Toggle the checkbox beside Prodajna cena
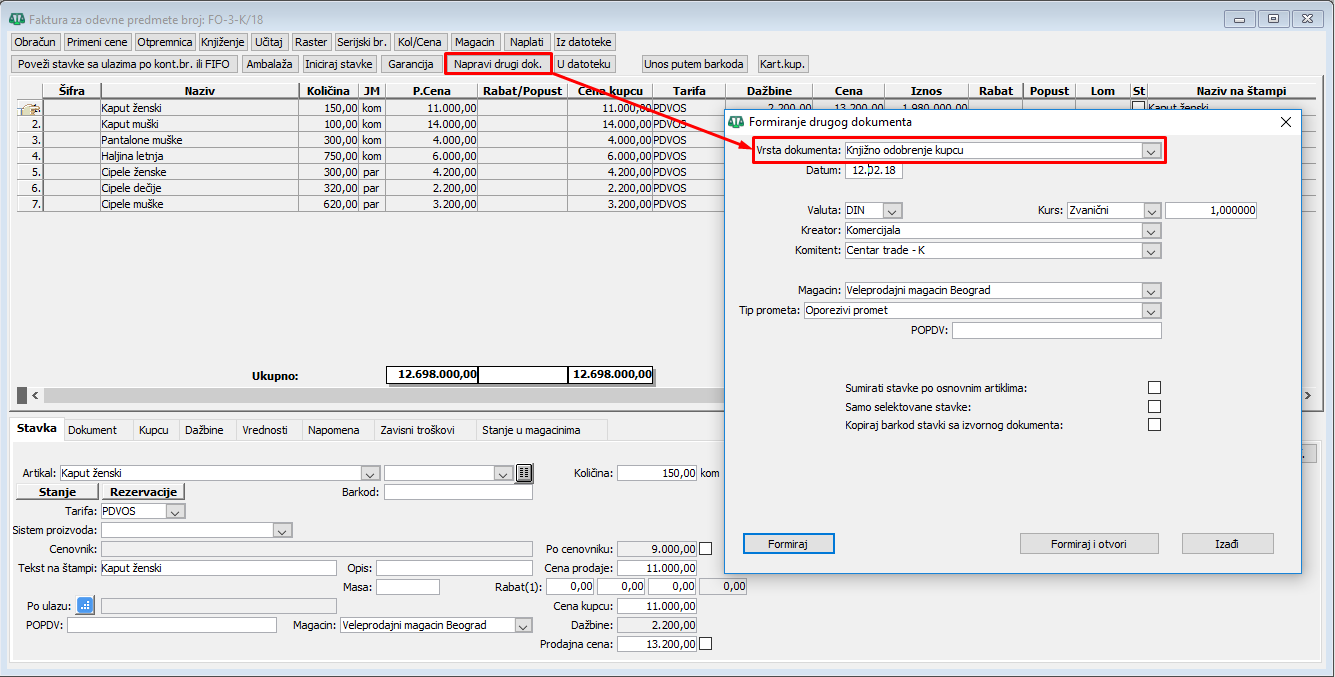The height and width of the screenshot is (677, 1335). (706, 644)
